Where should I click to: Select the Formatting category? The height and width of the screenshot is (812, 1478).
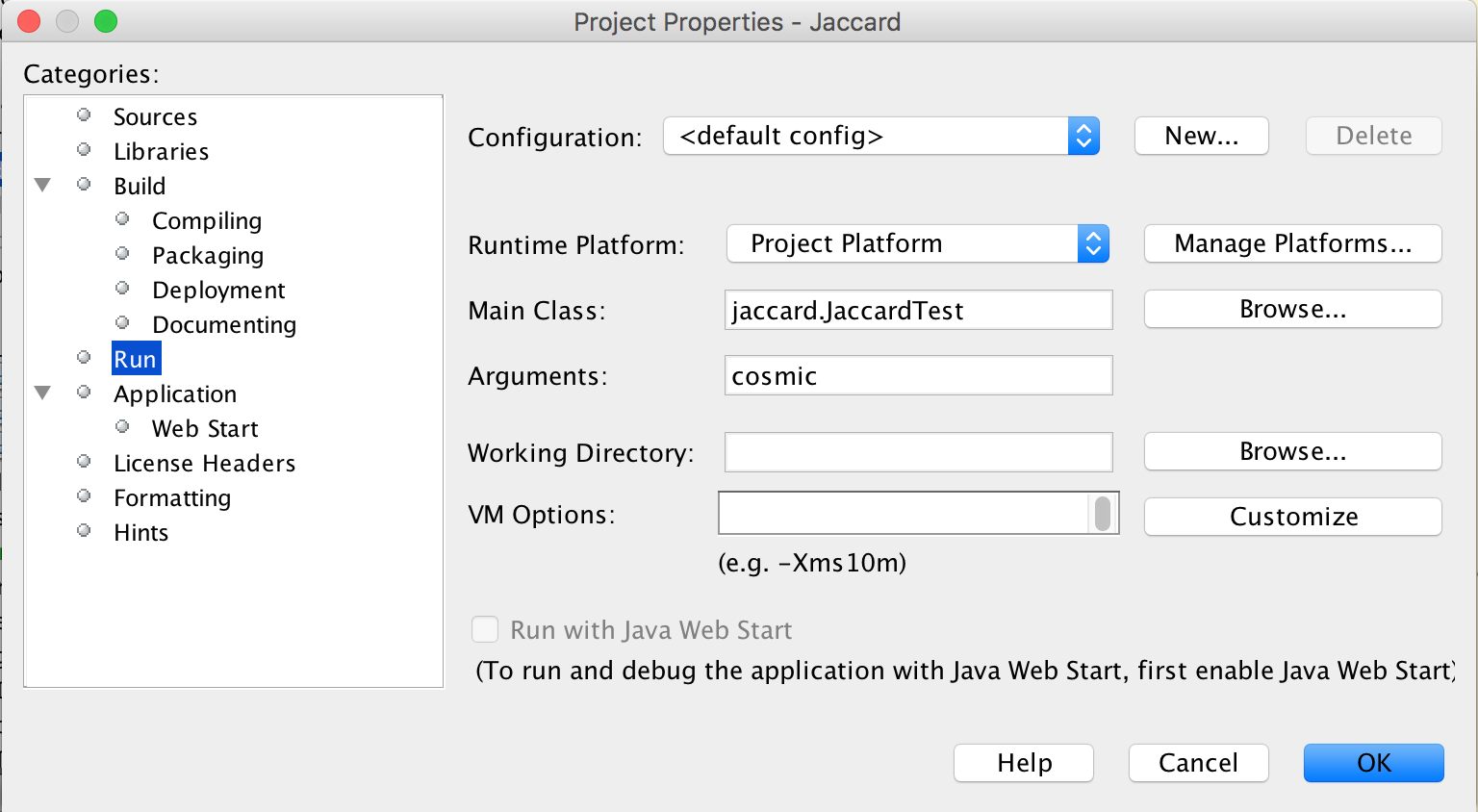click(x=171, y=497)
